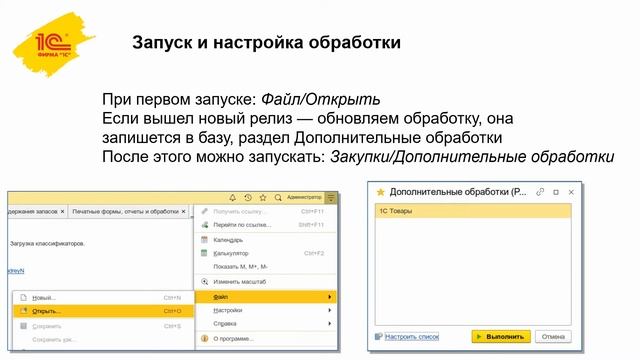Viewport: 640px width, 360px height.
Task: Expand the Настройки submenu
Action: (x=265, y=310)
